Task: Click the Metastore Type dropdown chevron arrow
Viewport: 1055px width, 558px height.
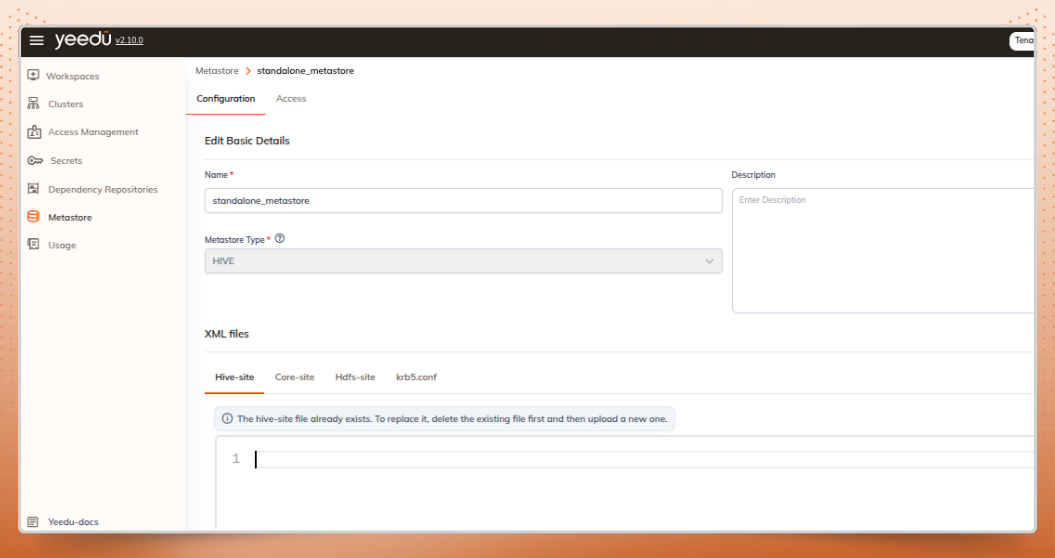Action: tap(709, 261)
